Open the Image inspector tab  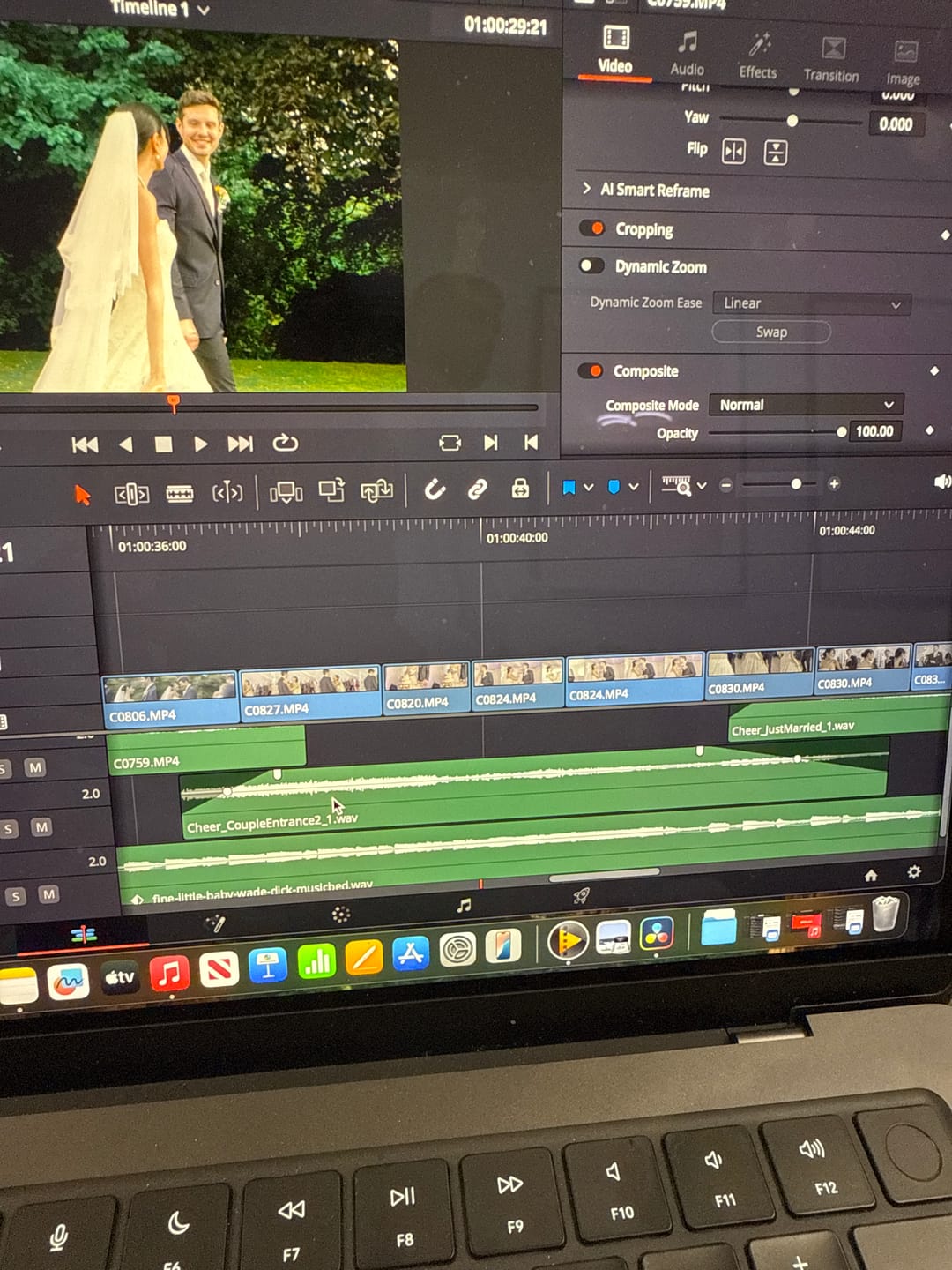[904, 63]
